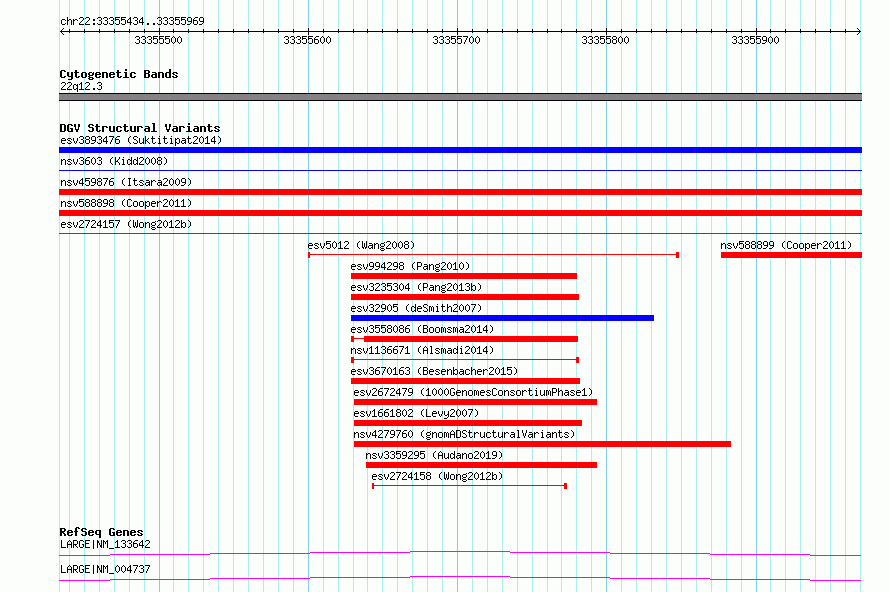Click the esv2724158 thin red variant line

point(469,486)
